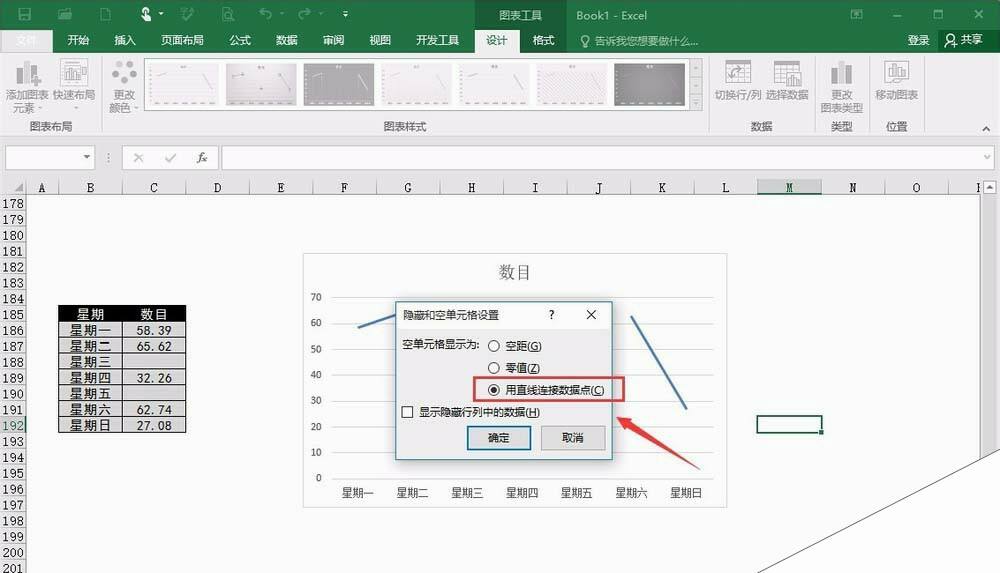1000x573 pixels.
Task: Click cell containing 星期四
Action: coord(90,378)
